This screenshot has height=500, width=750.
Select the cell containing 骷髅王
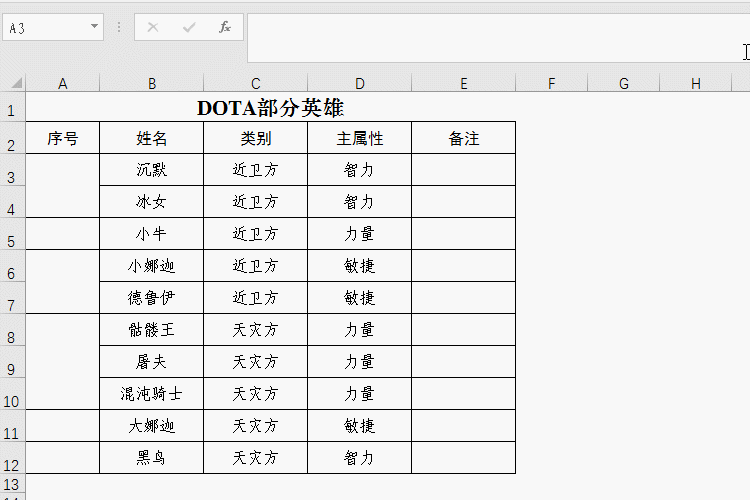152,330
